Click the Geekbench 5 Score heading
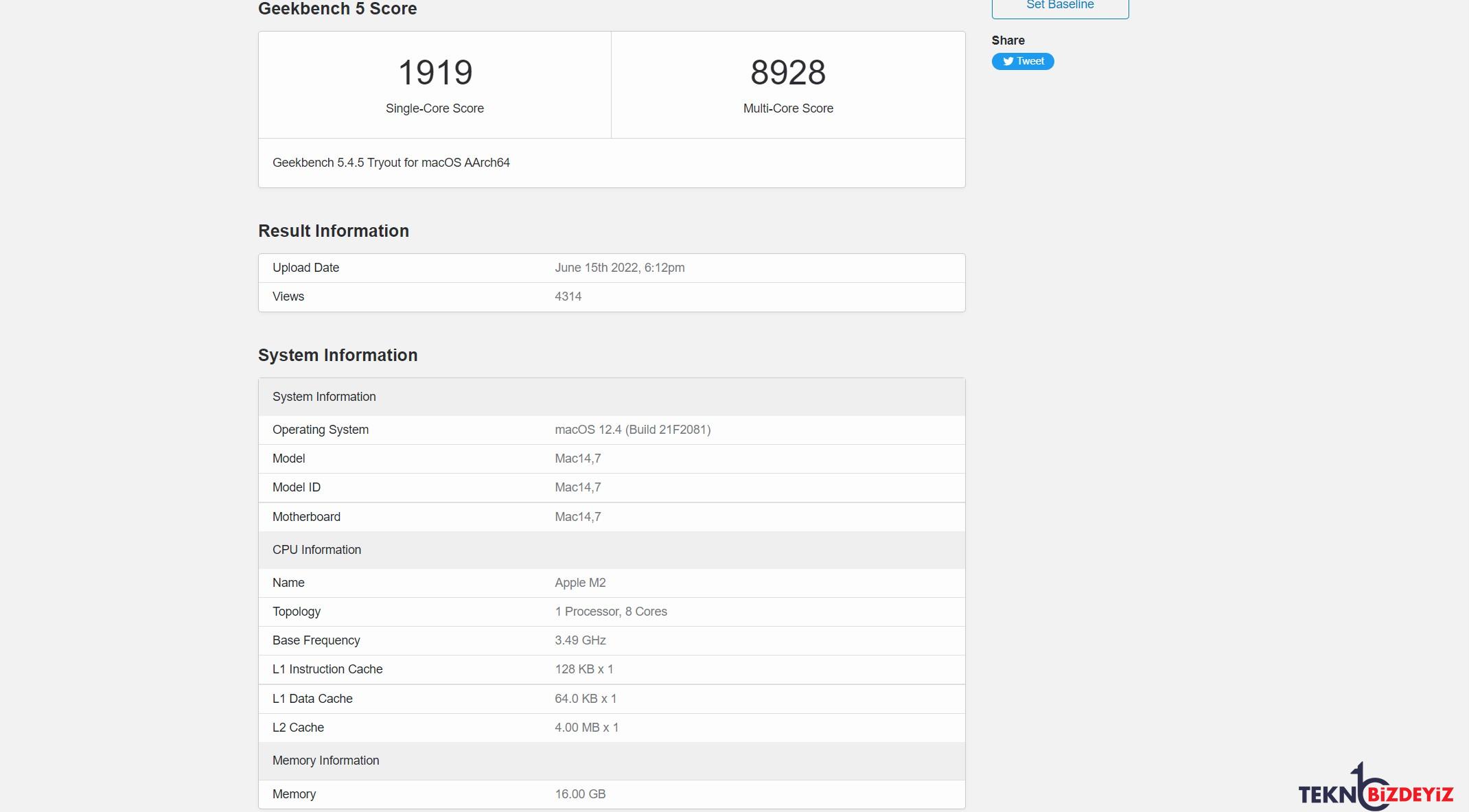Screen dimensions: 1469x812 coord(338,8)
